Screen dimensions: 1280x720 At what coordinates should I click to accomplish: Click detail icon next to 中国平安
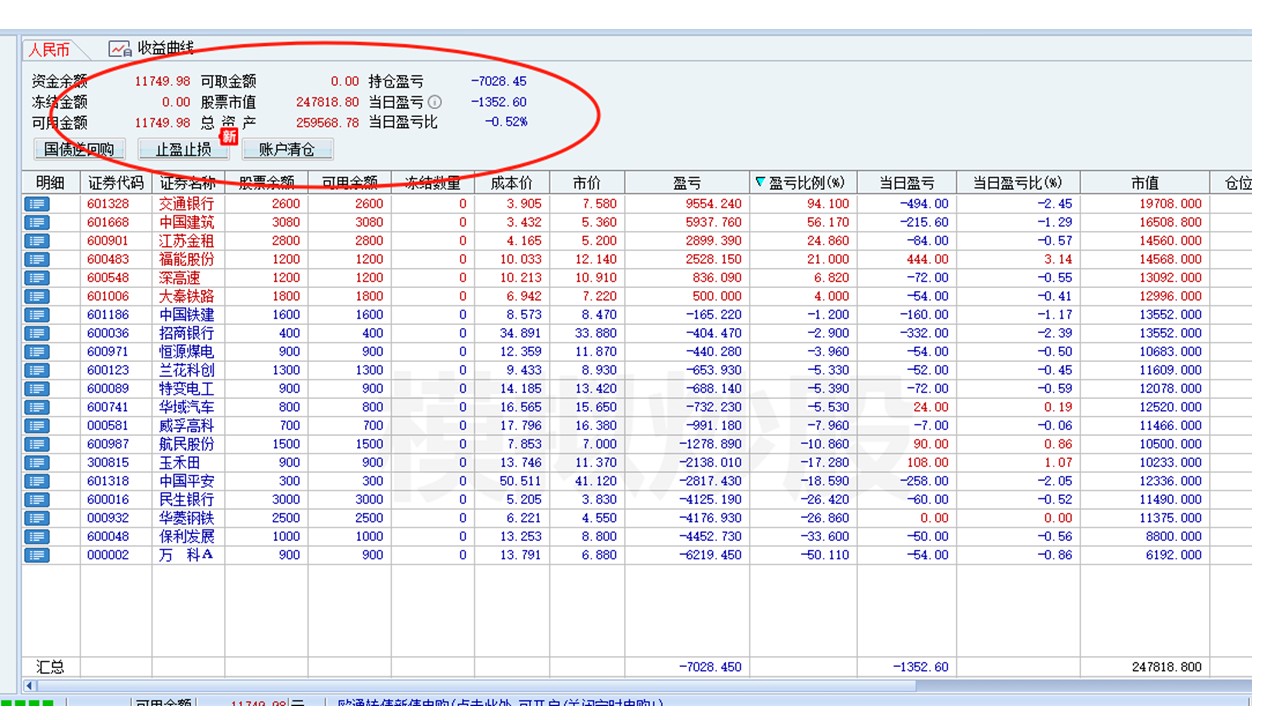pos(37,481)
